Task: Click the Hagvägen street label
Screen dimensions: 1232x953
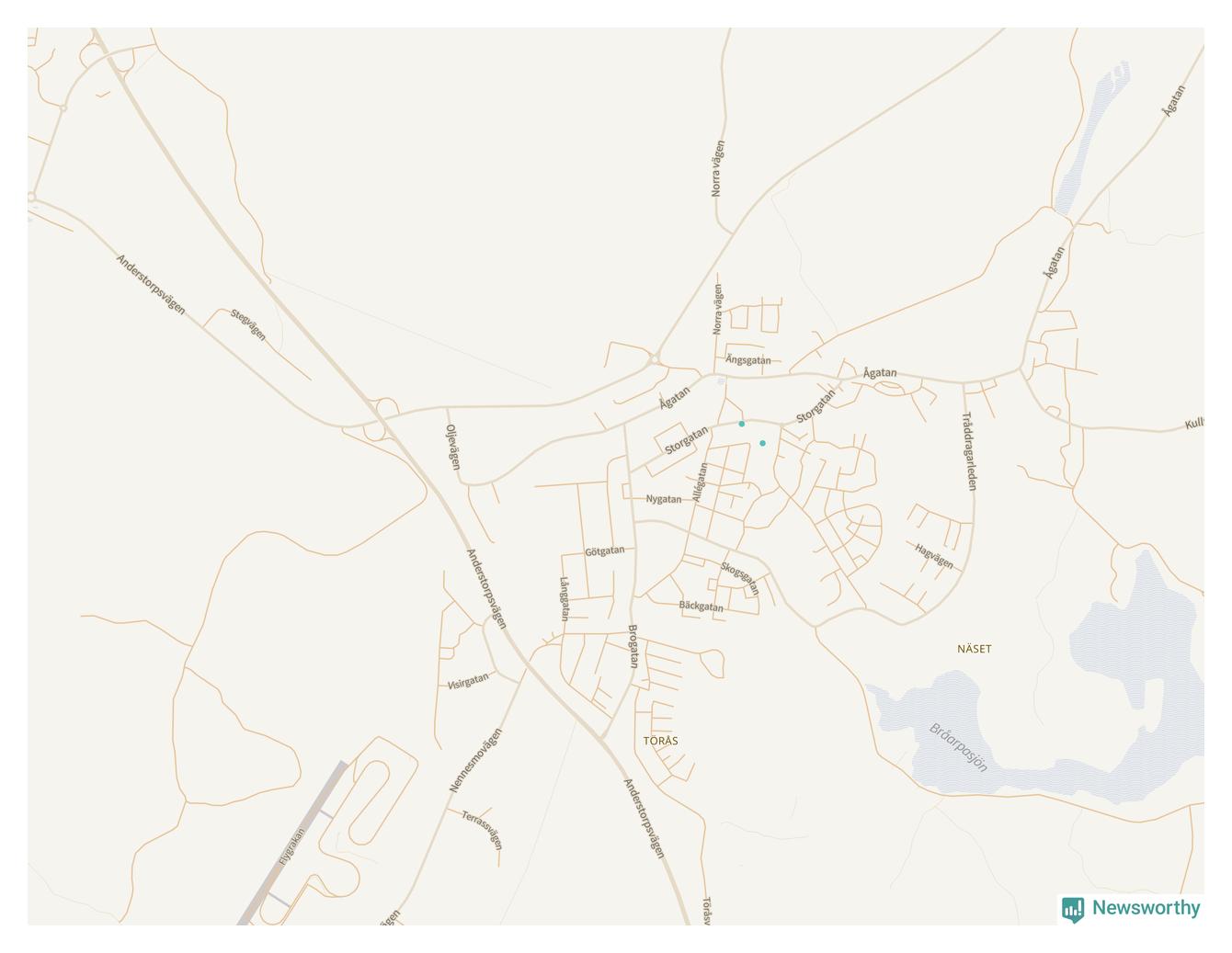Action: (x=934, y=556)
